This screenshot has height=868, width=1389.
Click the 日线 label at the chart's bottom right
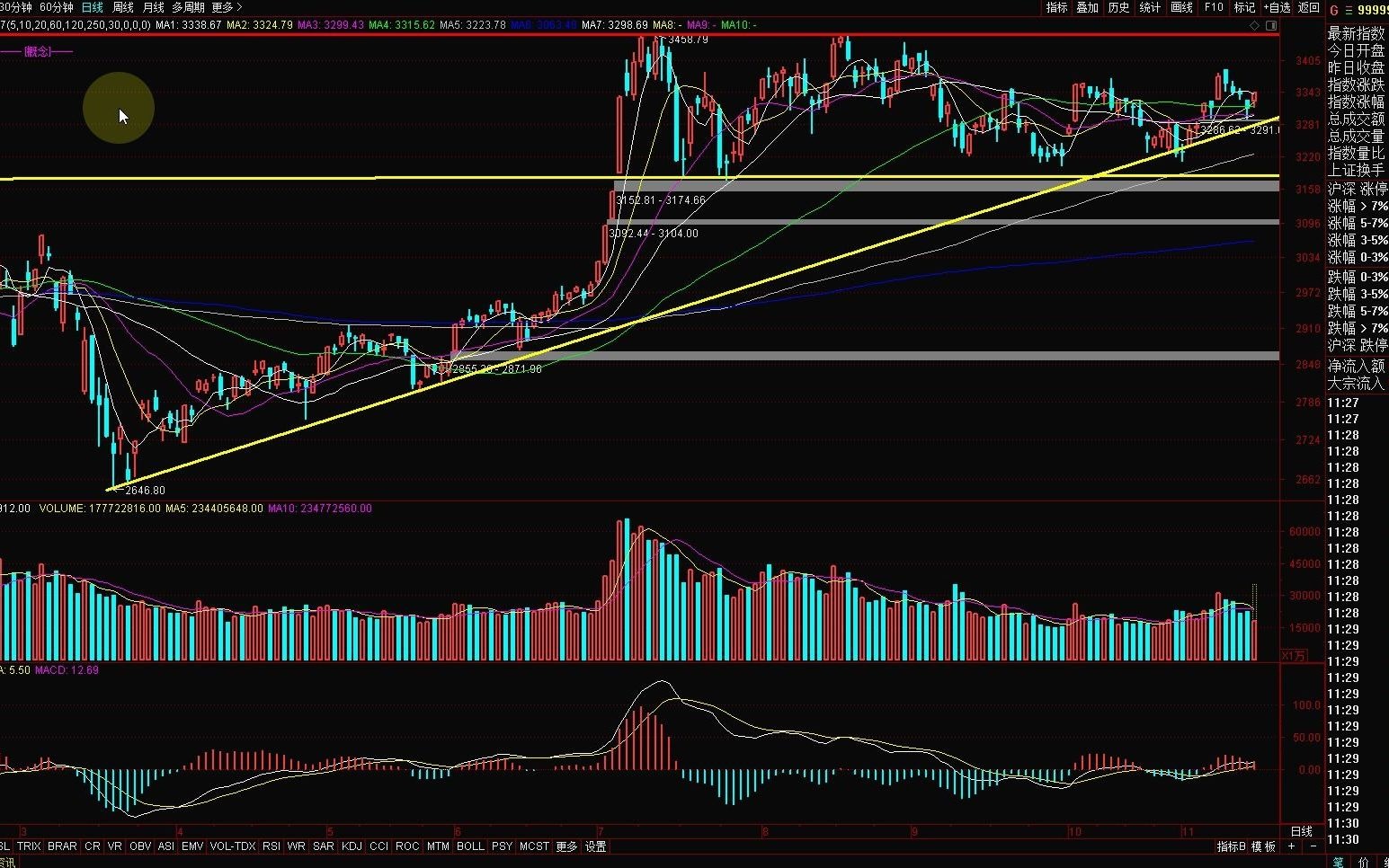click(x=1302, y=831)
